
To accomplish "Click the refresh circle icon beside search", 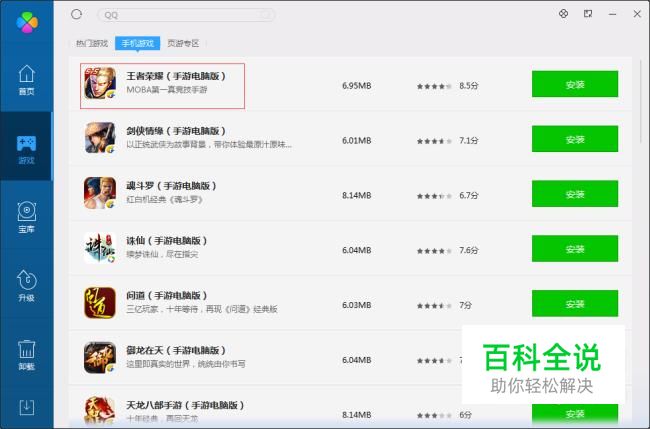I will (x=76, y=15).
